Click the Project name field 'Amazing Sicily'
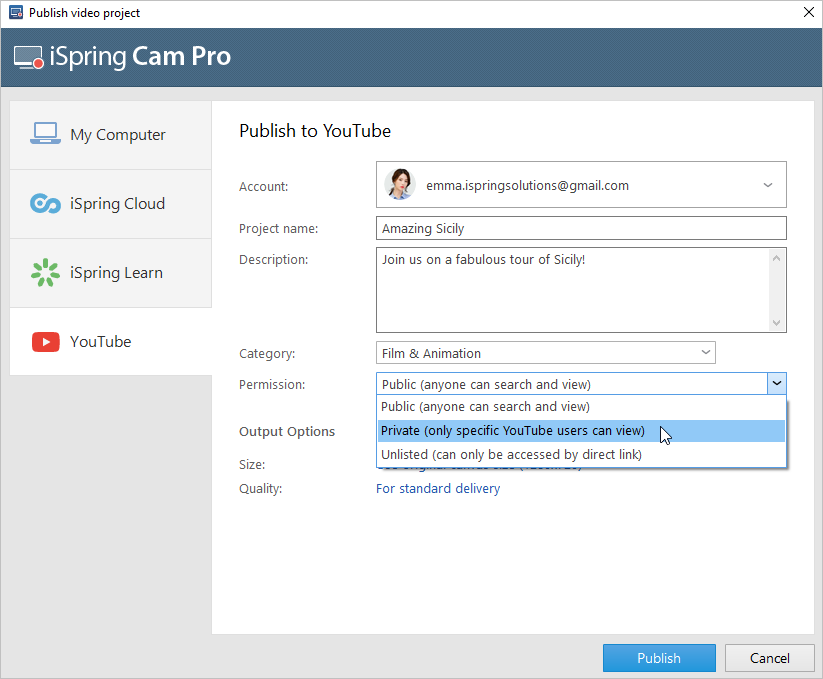The image size is (823, 679). pos(581,228)
